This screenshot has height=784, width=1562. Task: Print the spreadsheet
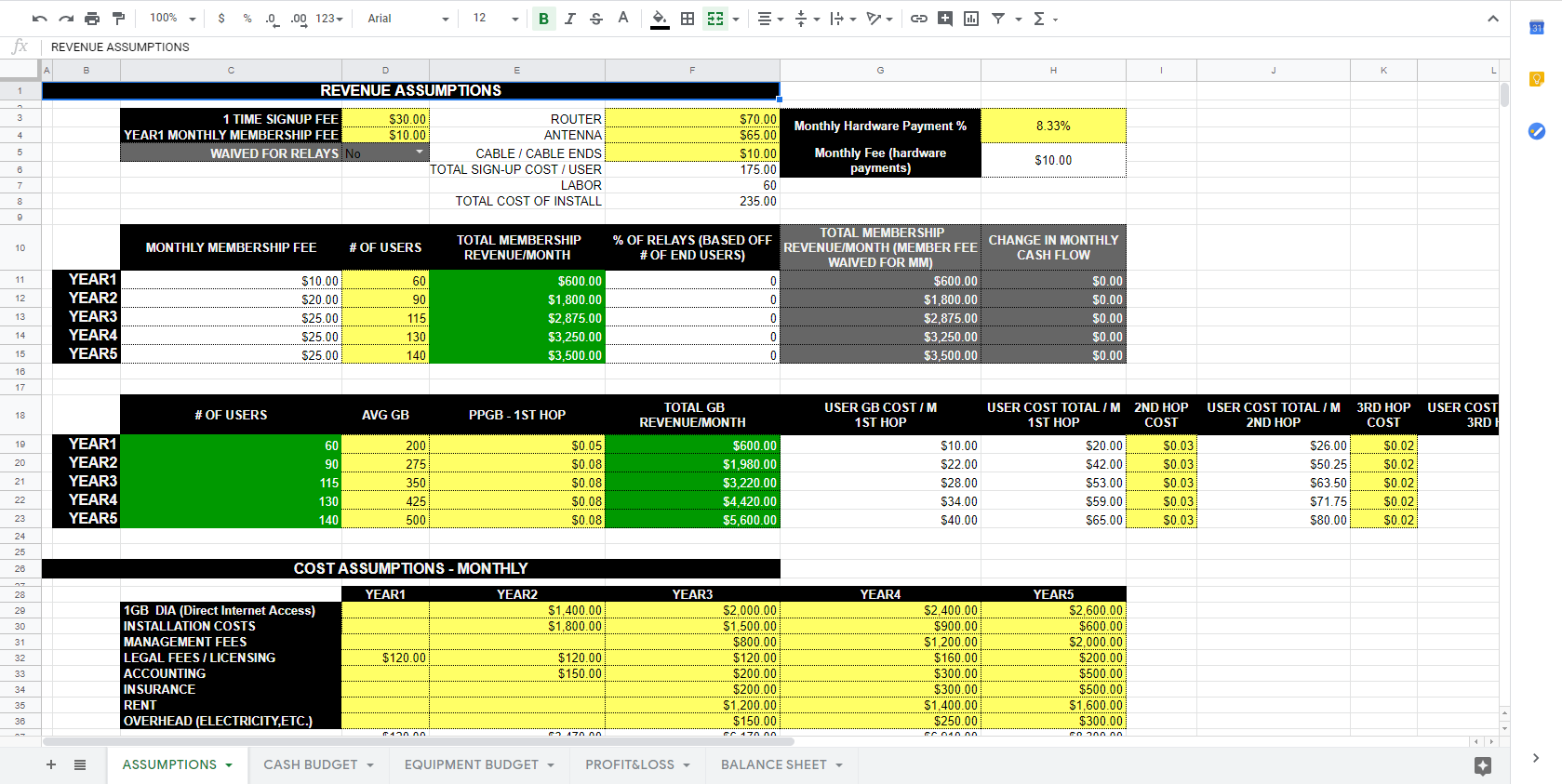coord(92,19)
